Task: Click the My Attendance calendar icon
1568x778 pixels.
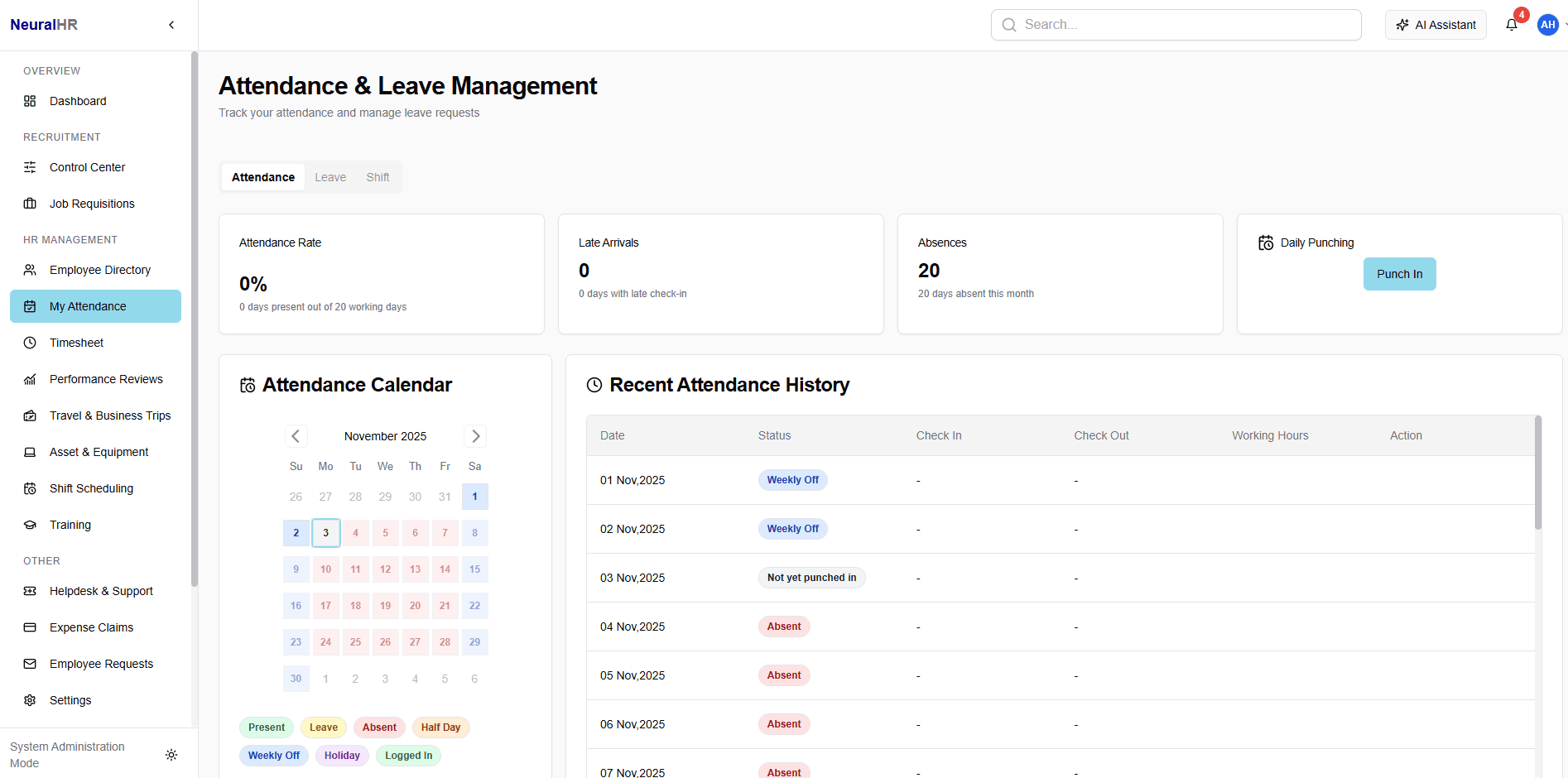Action: click(x=30, y=306)
